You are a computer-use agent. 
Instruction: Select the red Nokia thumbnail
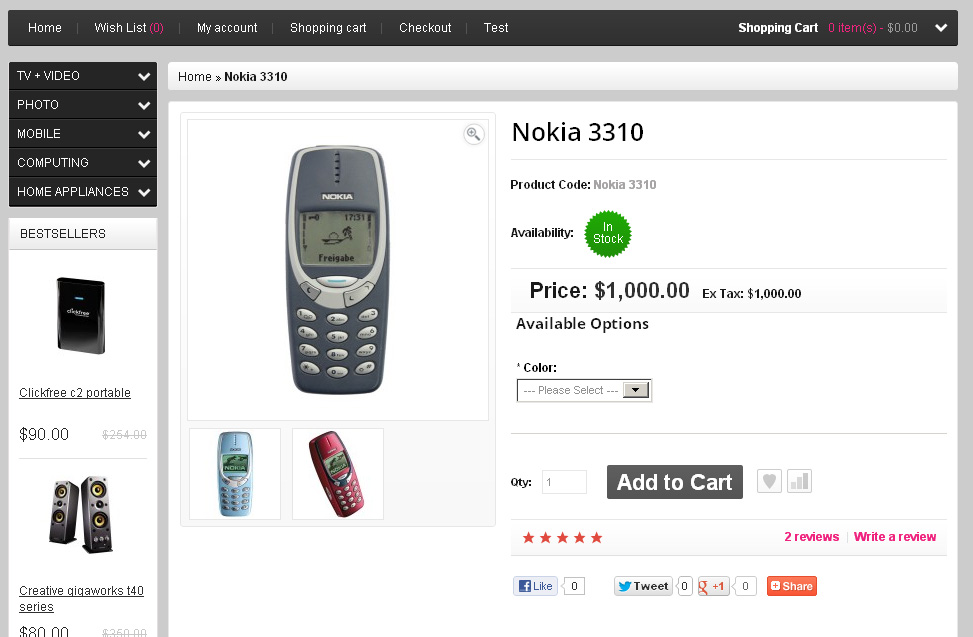(338, 474)
